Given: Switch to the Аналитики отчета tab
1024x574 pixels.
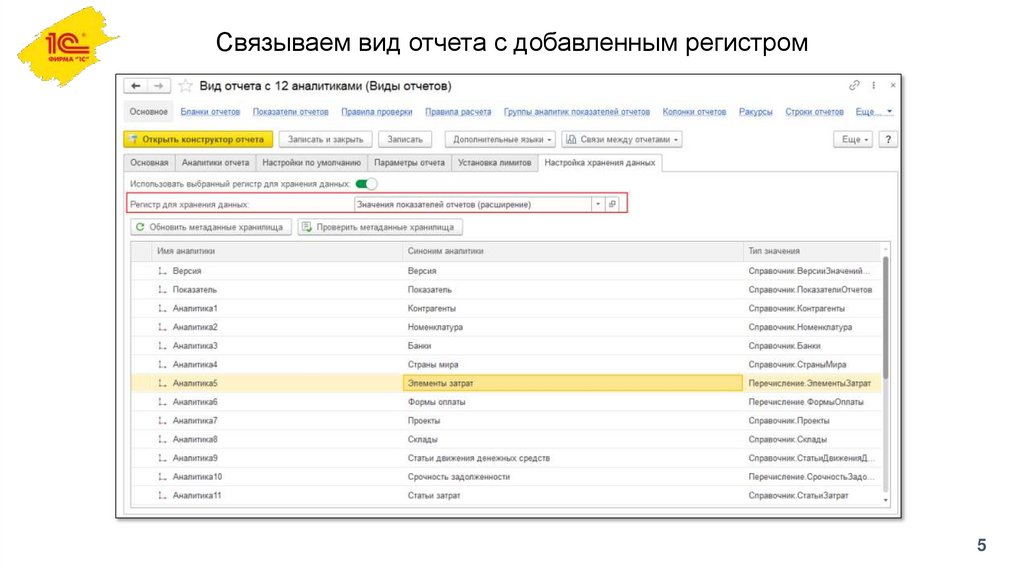Looking at the screenshot, I should [215, 163].
